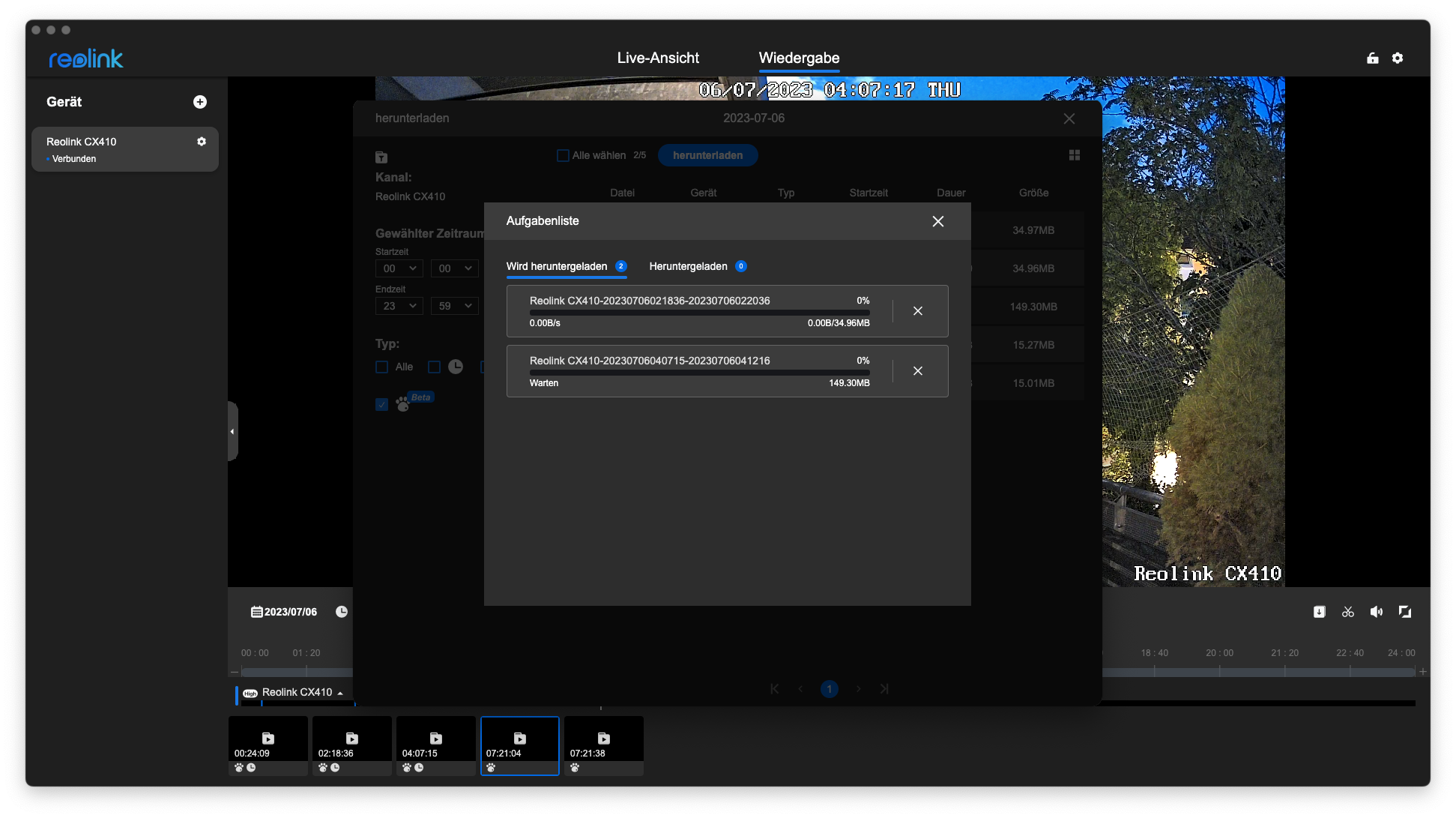Enable the Alle type checkbox
Screen dimensions: 1456x818
382,367
